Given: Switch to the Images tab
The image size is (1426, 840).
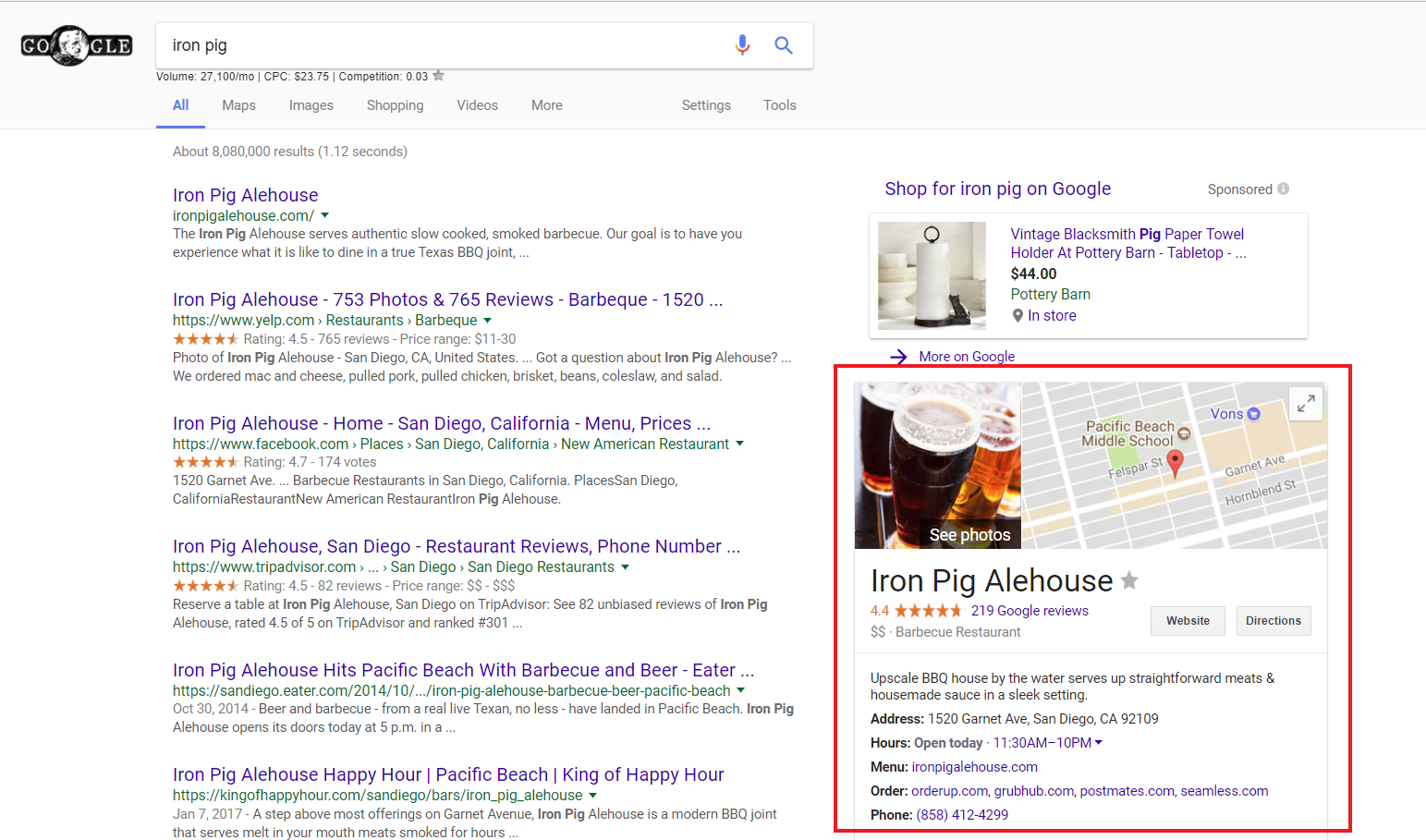Looking at the screenshot, I should [x=311, y=105].
